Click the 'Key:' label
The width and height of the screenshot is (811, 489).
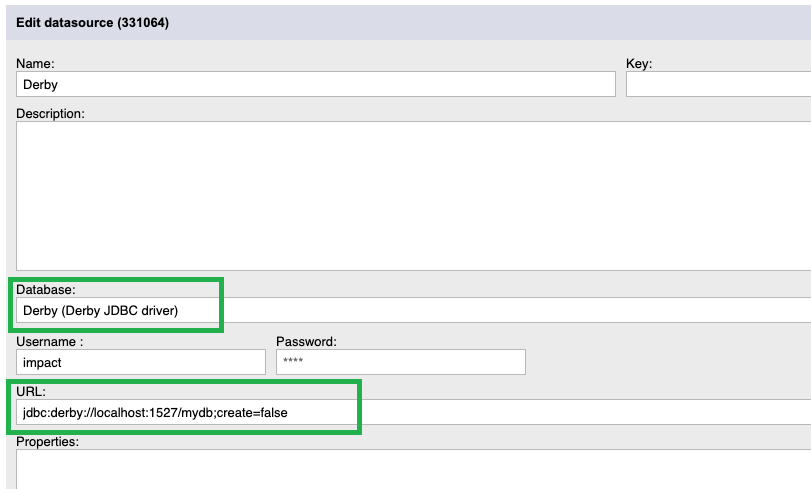click(639, 64)
